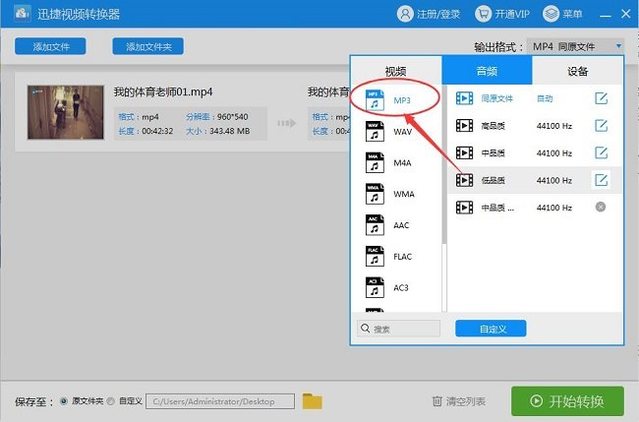Click the video thumbnail of 我的体育老师01
639x422 pixels.
click(66, 112)
